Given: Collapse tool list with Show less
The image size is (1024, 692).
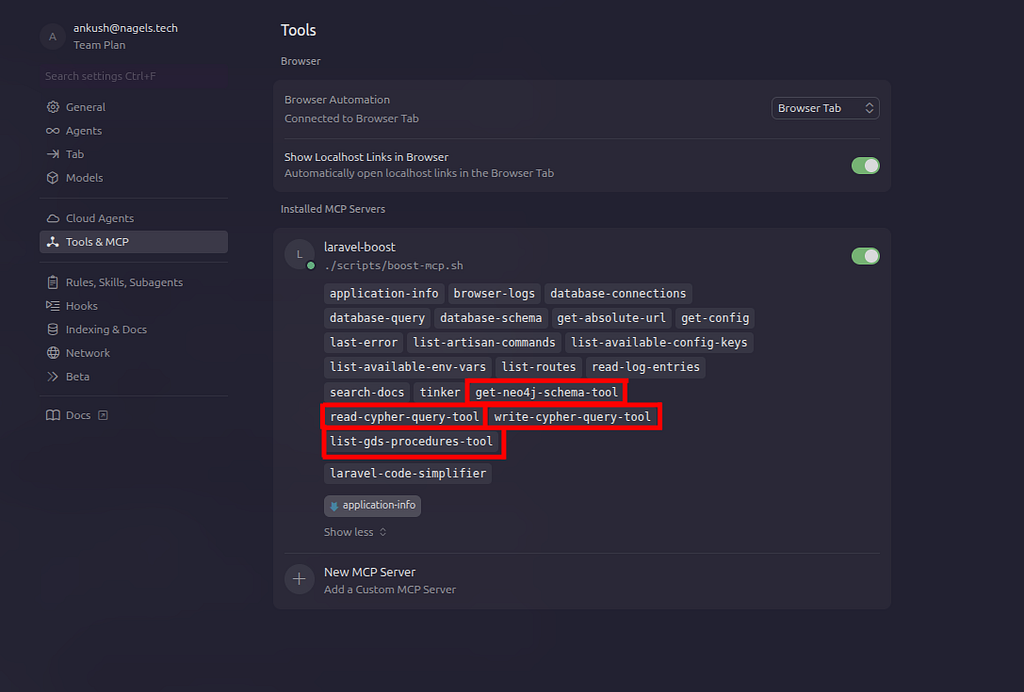Looking at the screenshot, I should click(354, 532).
